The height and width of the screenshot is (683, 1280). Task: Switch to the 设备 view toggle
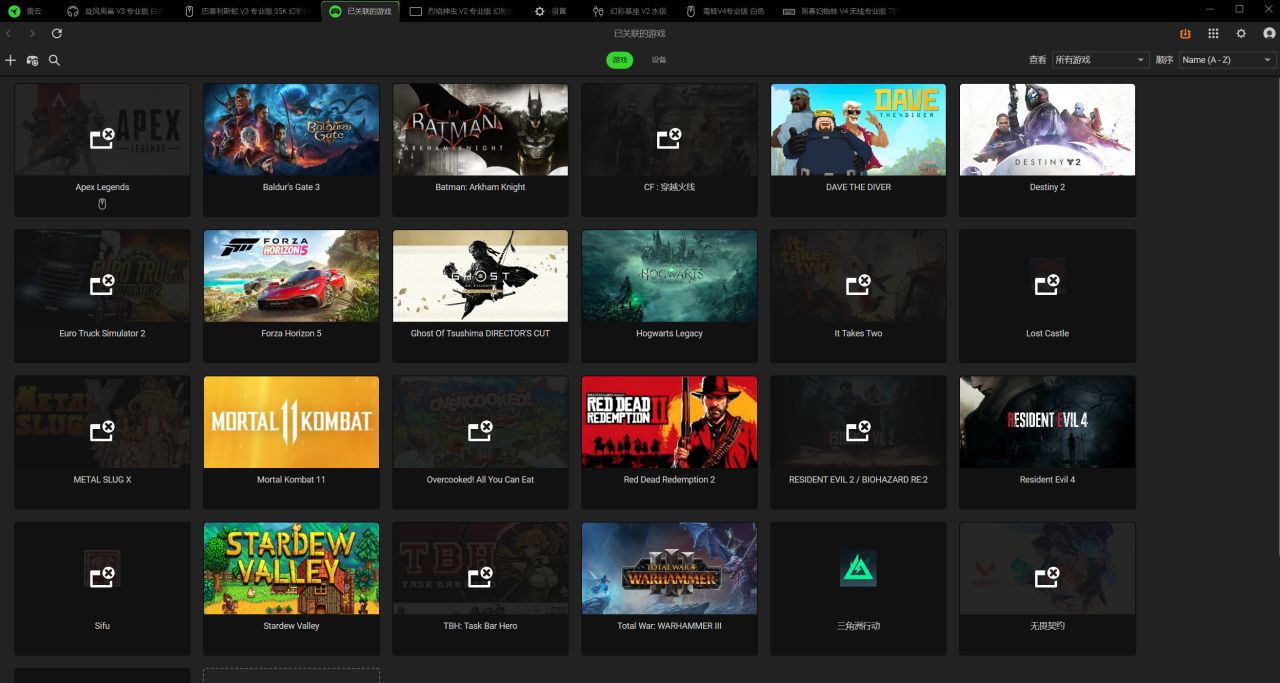click(659, 60)
